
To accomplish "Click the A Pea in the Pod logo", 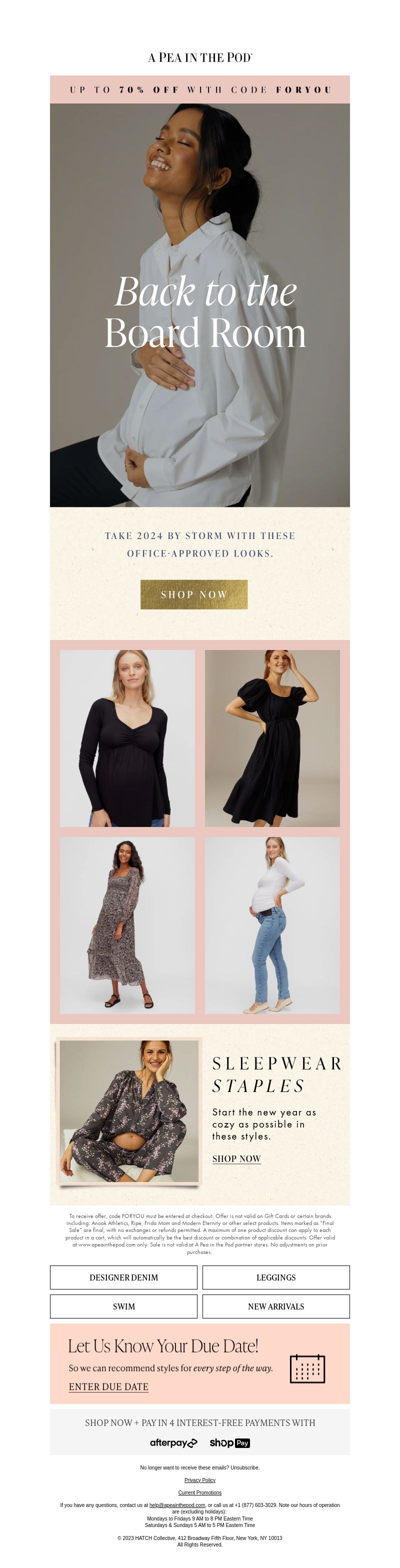I will coord(199,57).
